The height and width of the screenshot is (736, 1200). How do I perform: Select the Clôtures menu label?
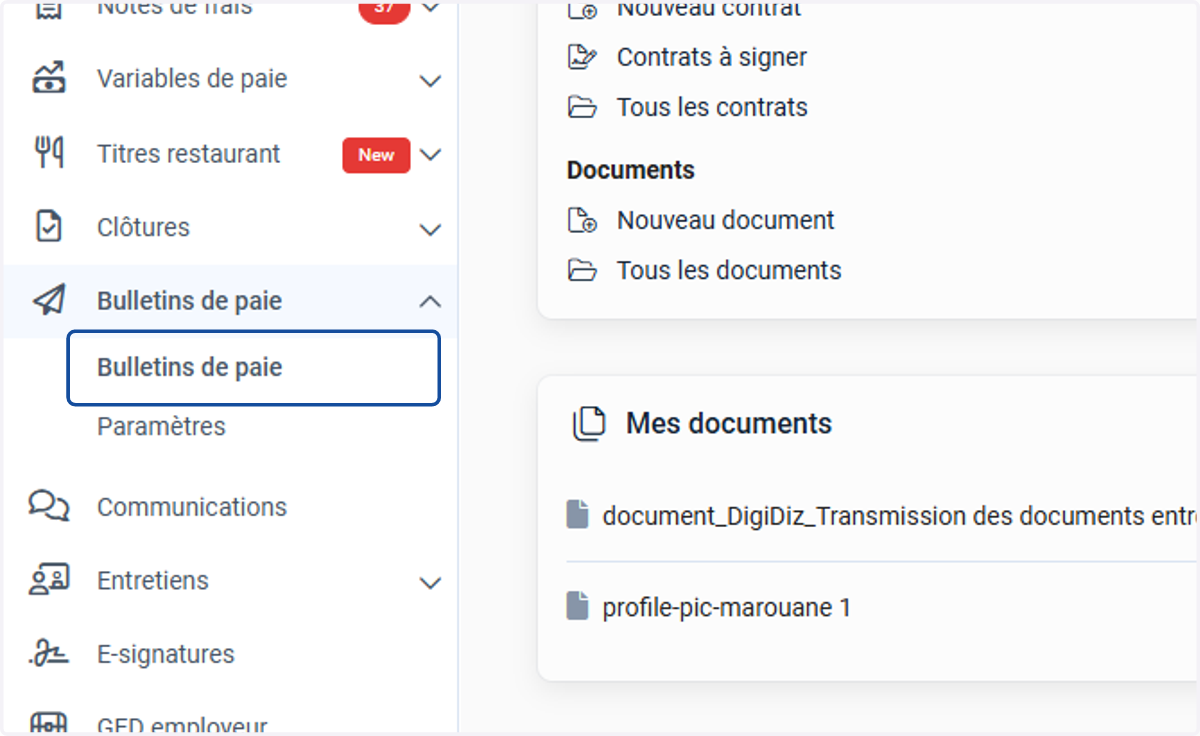(x=143, y=227)
